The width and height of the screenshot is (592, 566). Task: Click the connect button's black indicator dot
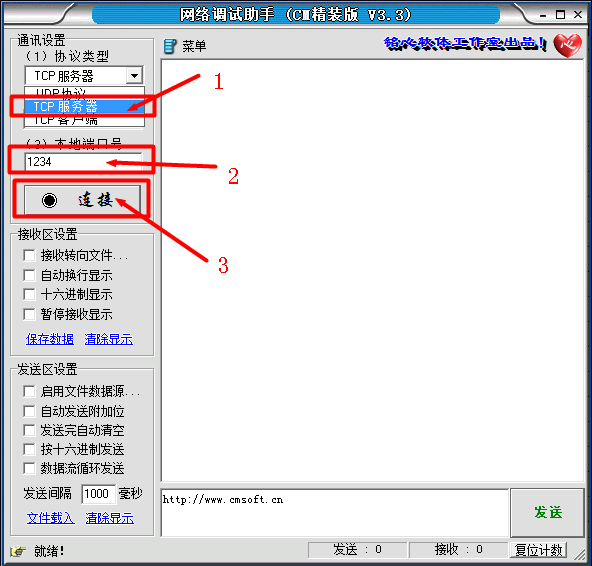point(49,200)
